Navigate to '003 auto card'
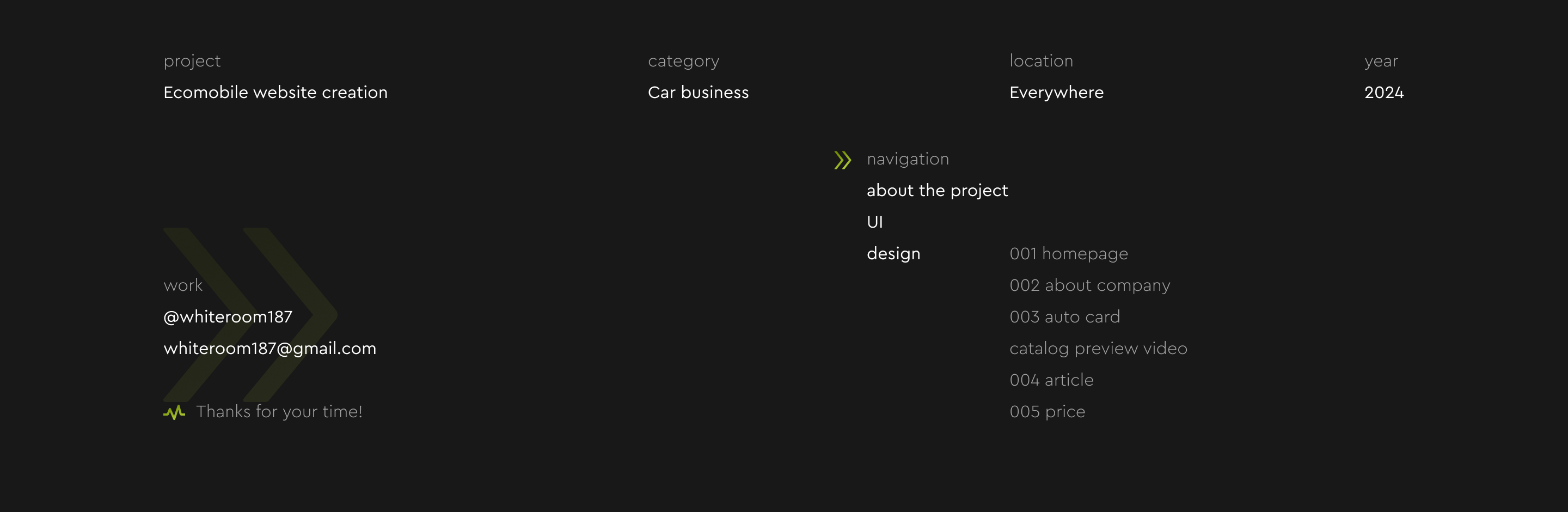 tap(1064, 317)
